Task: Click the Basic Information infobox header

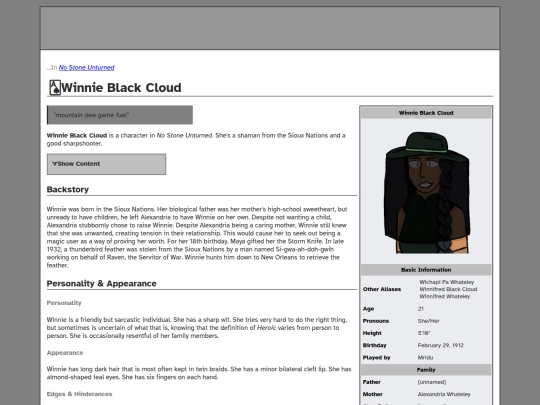Action: point(426,270)
